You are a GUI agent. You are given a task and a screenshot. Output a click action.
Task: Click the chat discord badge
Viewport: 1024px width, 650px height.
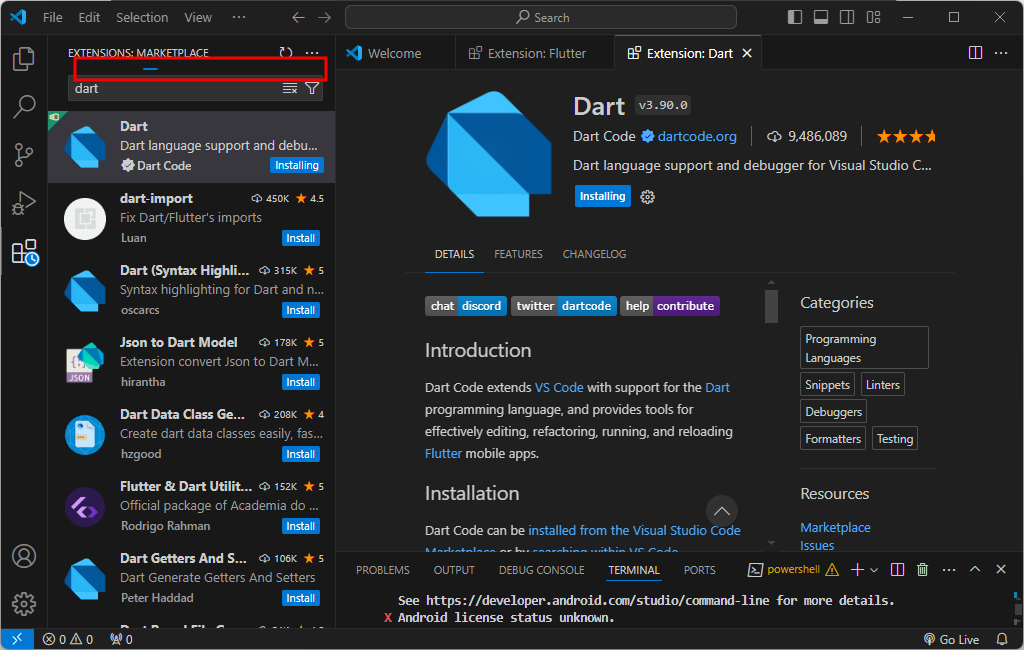tap(466, 306)
